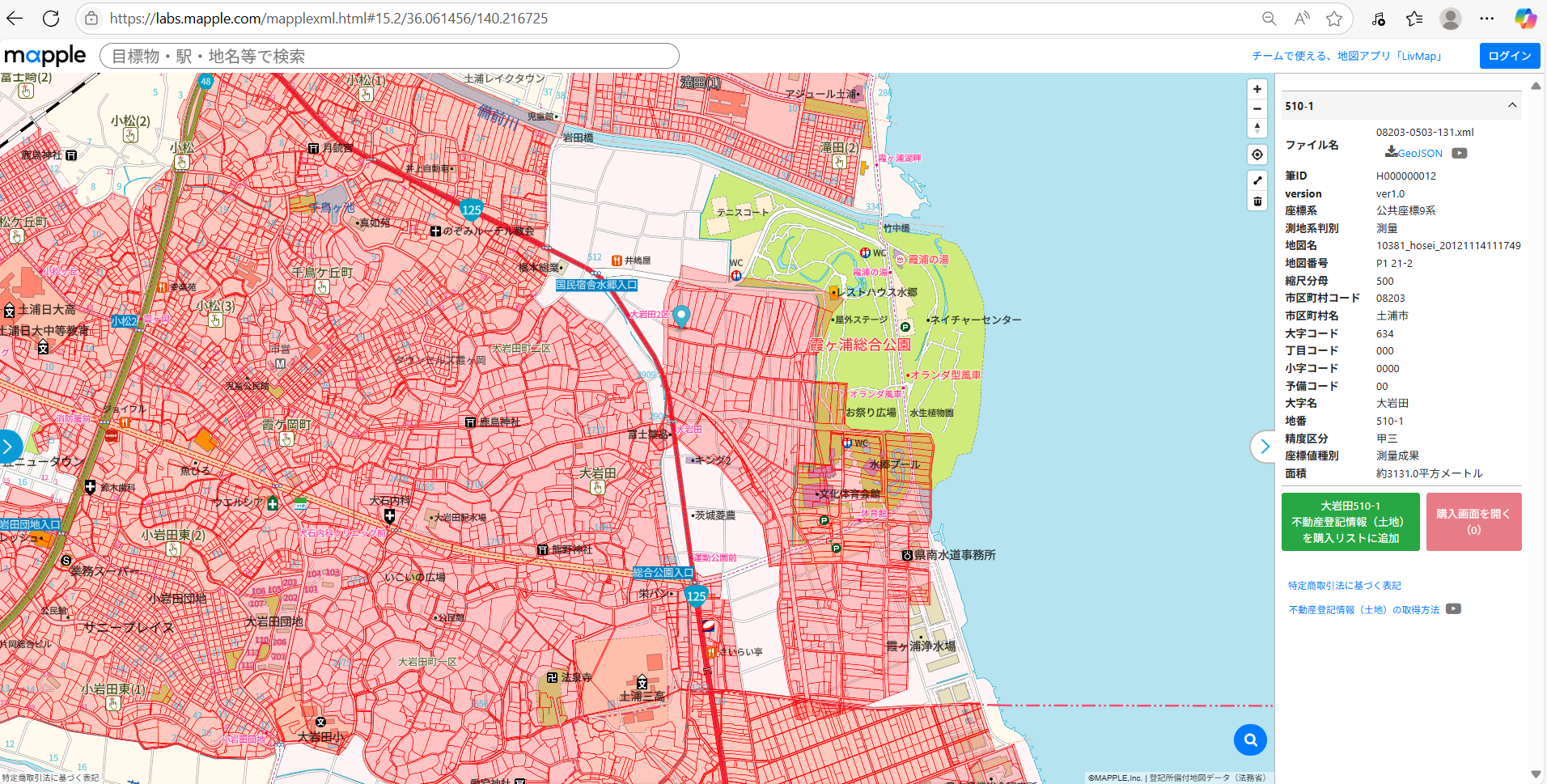Collapse the right info panel arrow
This screenshot has width=1547, height=784.
coord(1264,447)
